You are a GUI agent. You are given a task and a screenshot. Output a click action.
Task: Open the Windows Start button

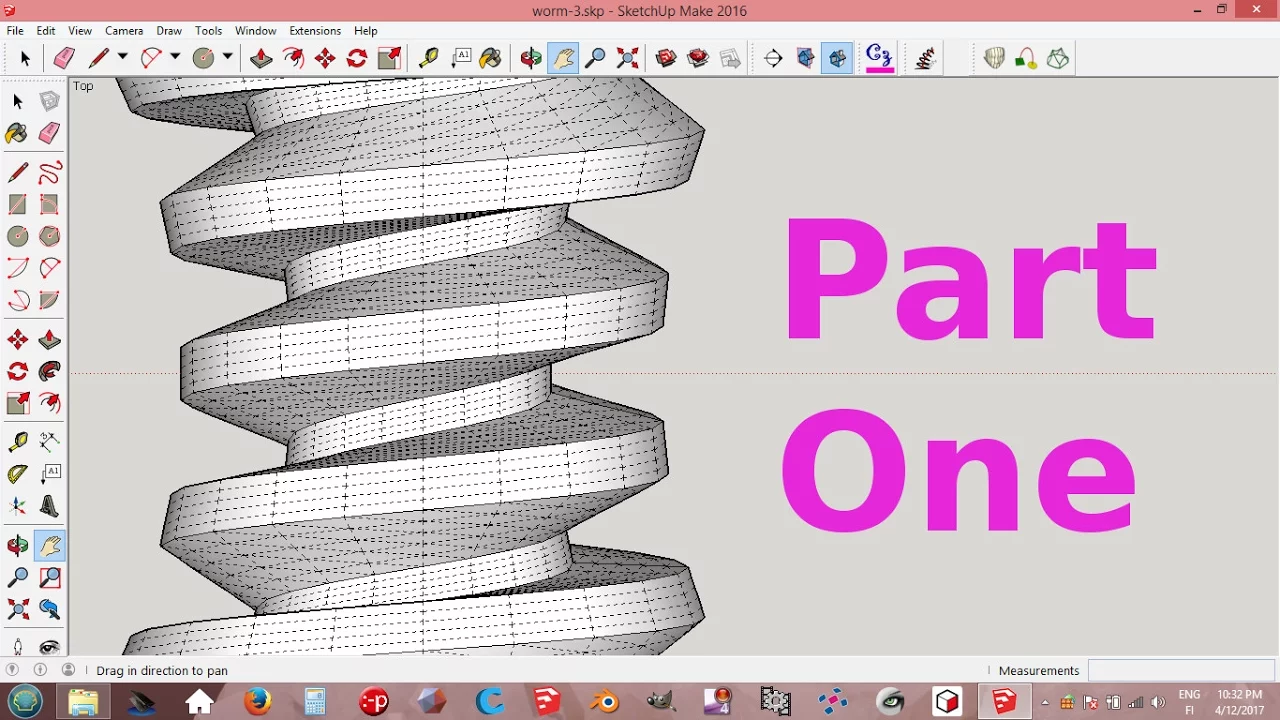pyautogui.click(x=25, y=702)
